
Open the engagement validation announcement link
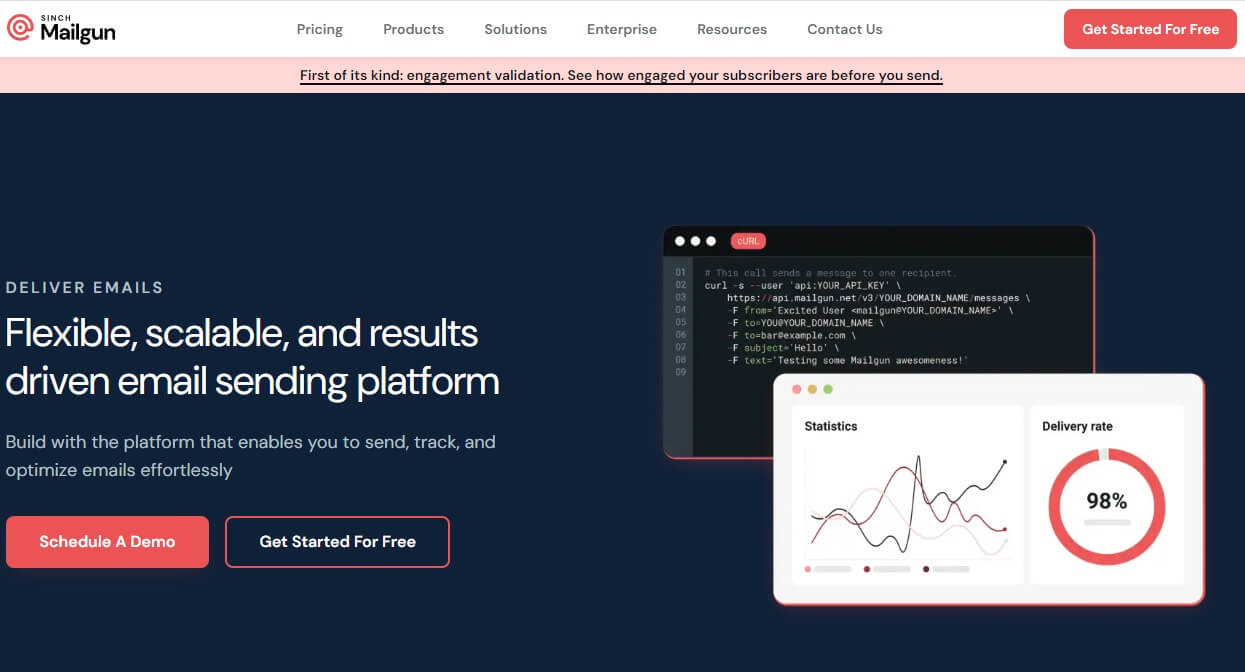[x=621, y=75]
